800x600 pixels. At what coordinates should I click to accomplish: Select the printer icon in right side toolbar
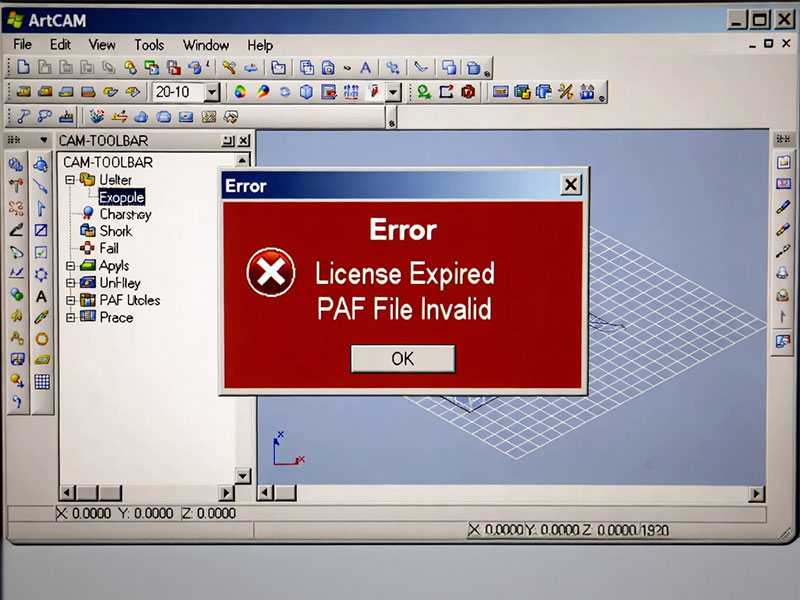tap(782, 273)
